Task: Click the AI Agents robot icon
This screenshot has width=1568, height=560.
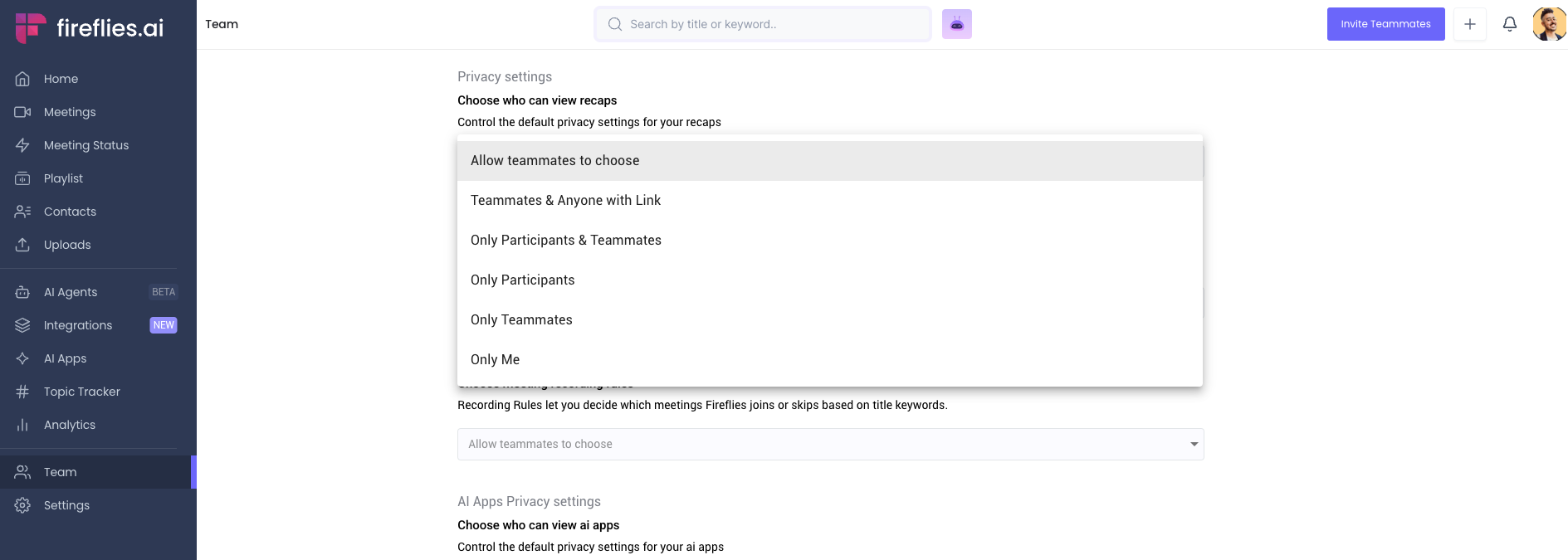Action: [x=22, y=292]
